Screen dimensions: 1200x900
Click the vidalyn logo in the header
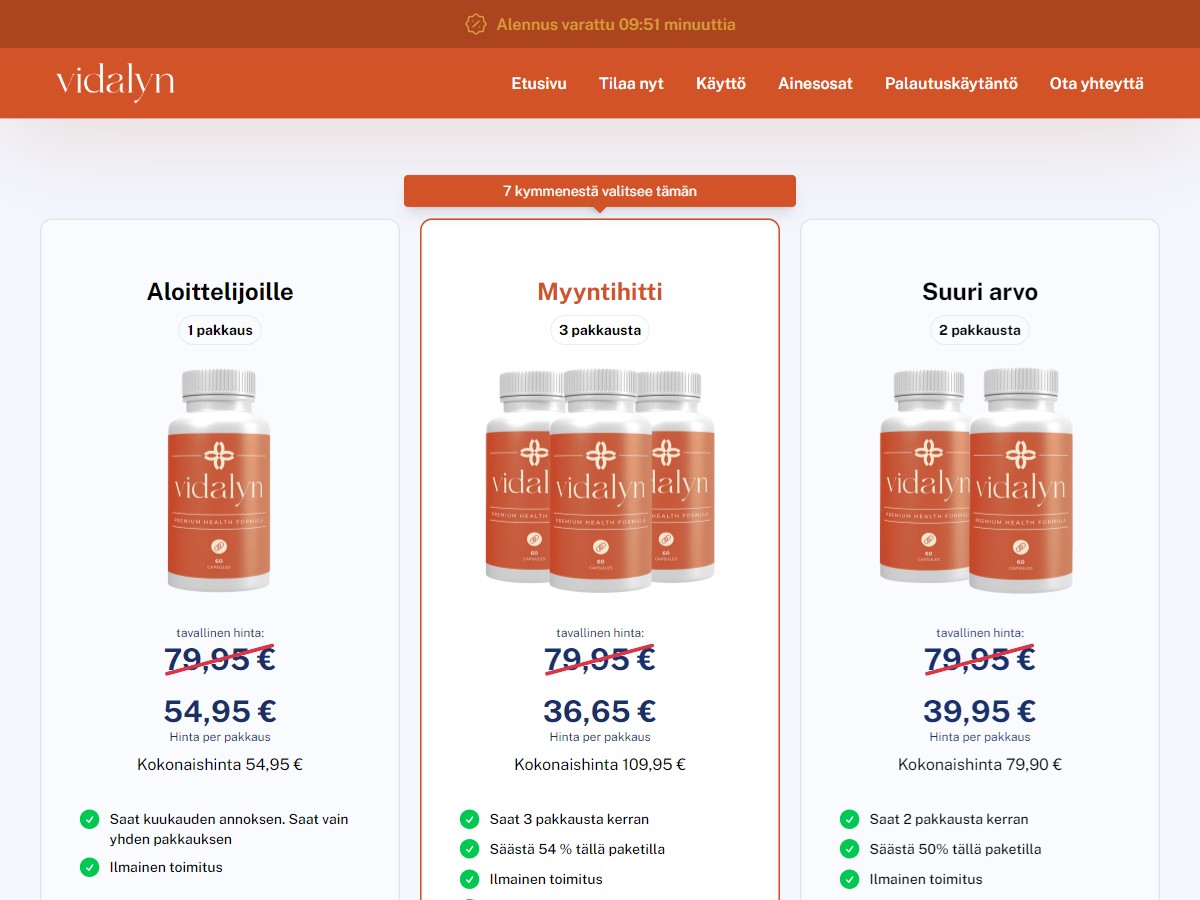[x=115, y=84]
